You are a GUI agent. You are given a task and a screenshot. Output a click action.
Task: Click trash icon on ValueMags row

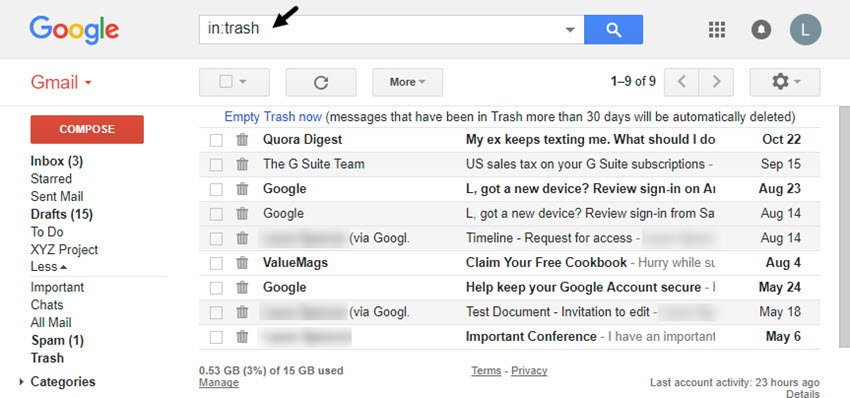click(x=242, y=263)
